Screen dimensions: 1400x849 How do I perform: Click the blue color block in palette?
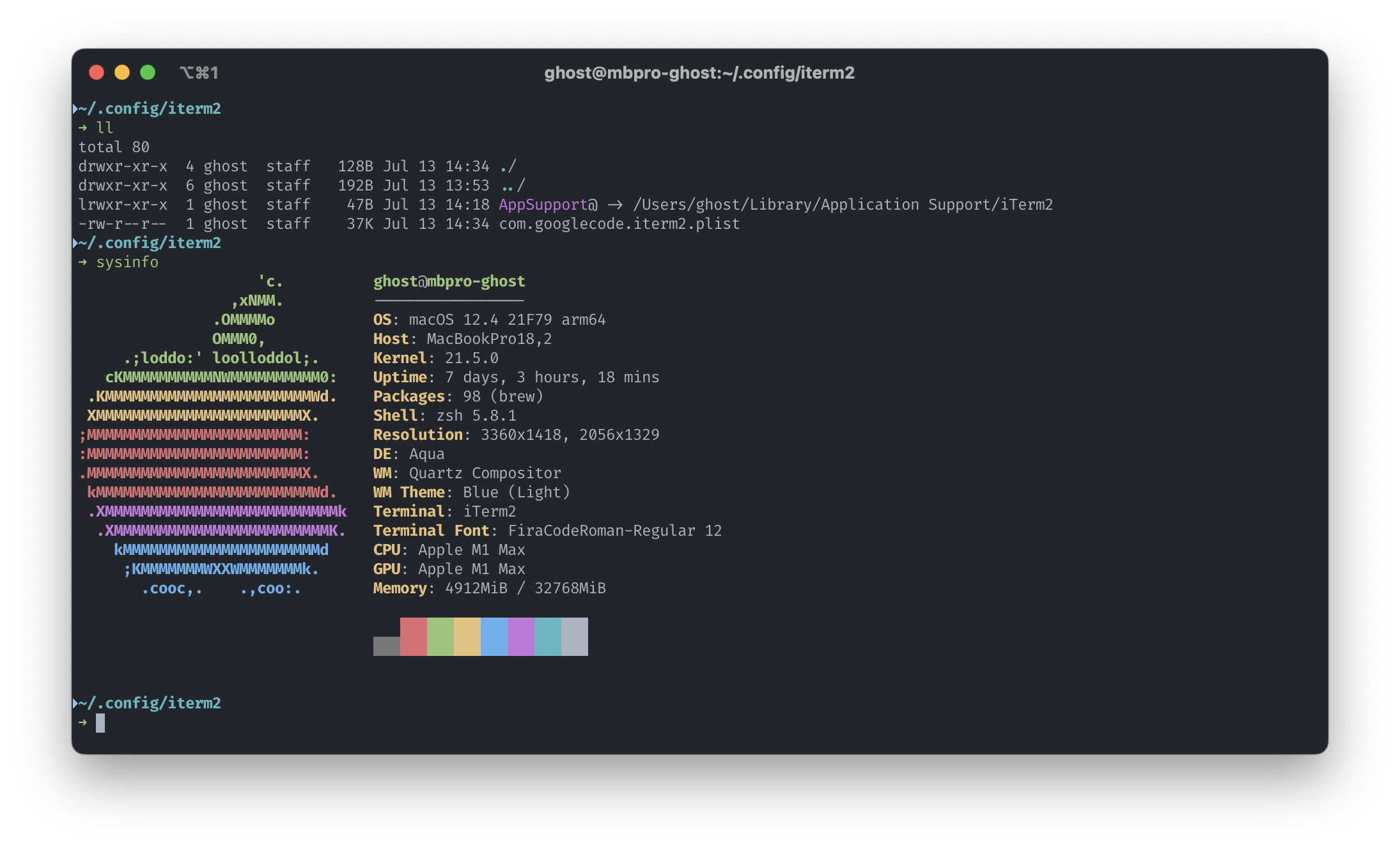coord(494,636)
